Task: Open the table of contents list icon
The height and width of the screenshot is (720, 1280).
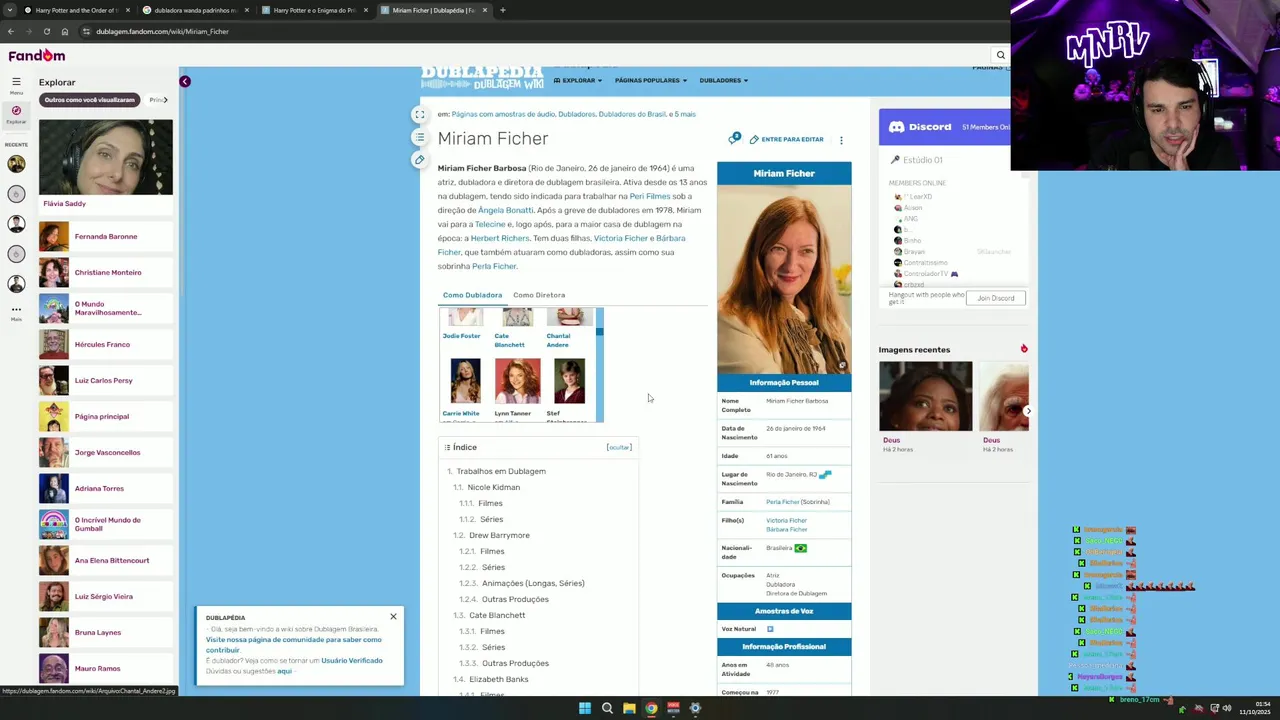Action: [x=419, y=137]
